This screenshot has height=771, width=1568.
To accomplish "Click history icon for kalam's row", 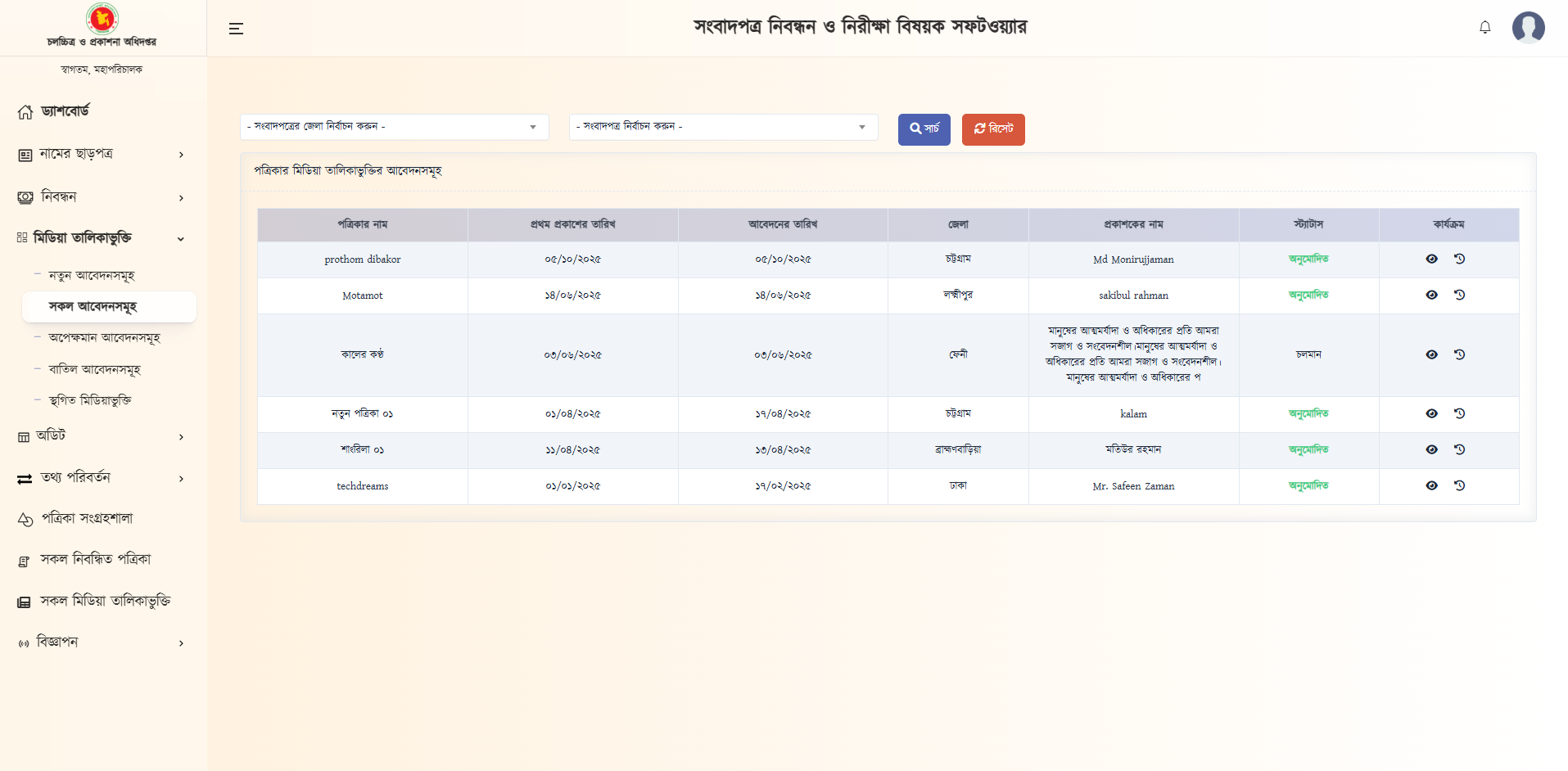I will [1459, 413].
